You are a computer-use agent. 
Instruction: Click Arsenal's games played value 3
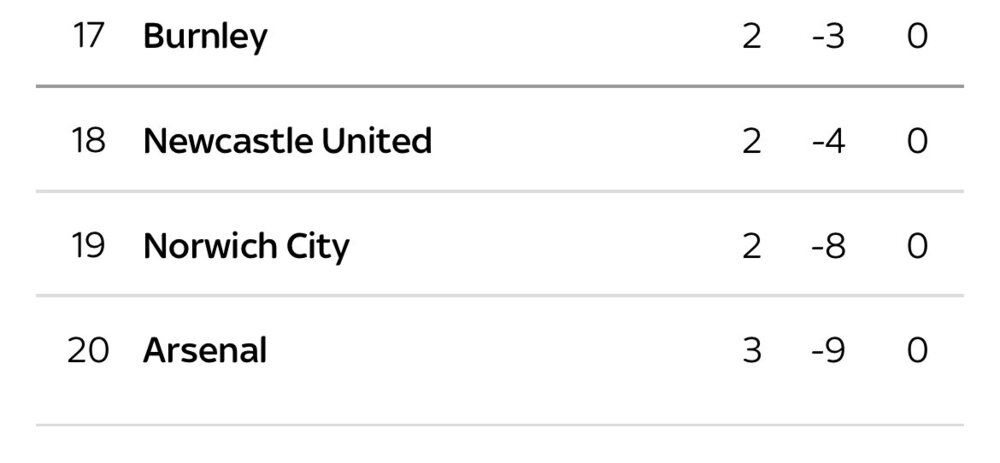point(752,351)
